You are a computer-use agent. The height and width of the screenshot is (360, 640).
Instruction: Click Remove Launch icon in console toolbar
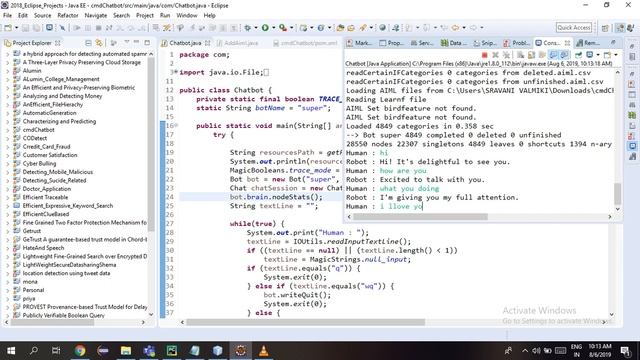[495, 55]
